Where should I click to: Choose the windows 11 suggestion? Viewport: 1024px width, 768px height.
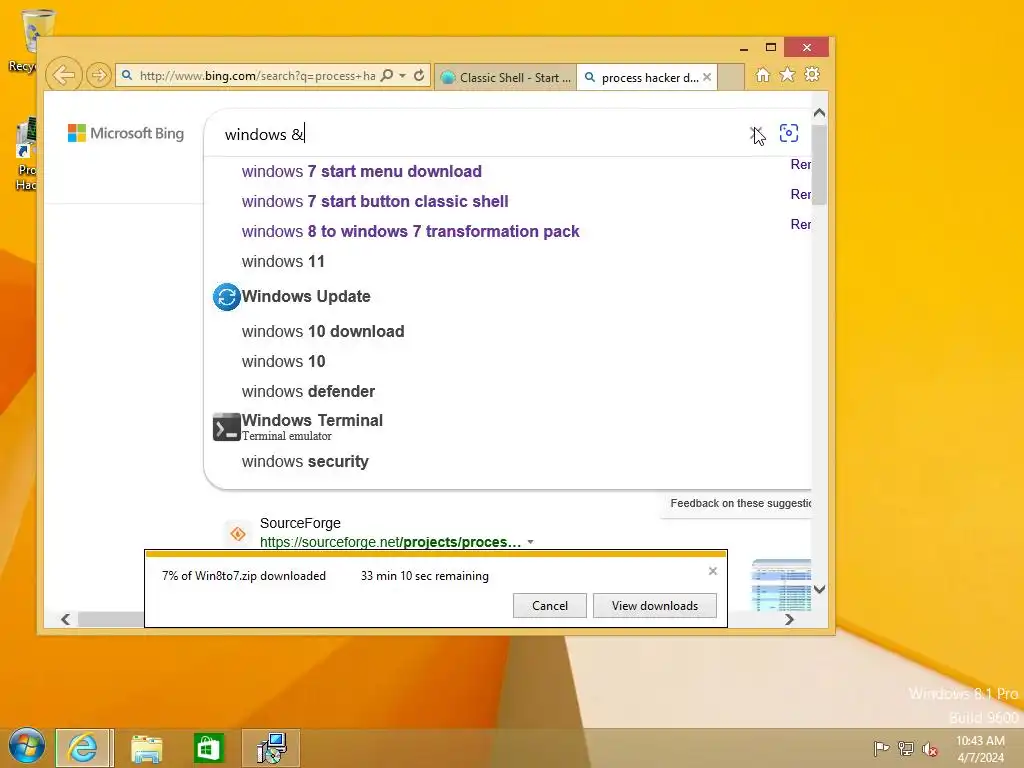click(x=283, y=261)
